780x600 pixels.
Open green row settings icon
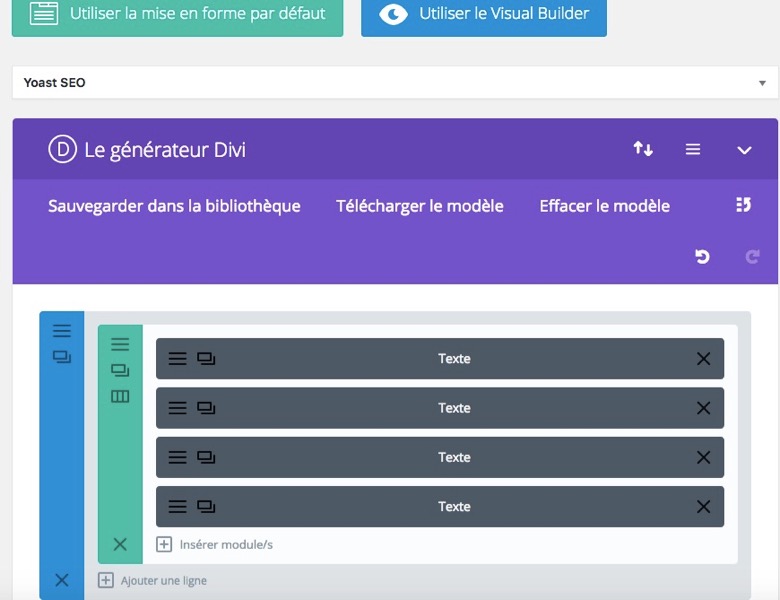point(120,344)
